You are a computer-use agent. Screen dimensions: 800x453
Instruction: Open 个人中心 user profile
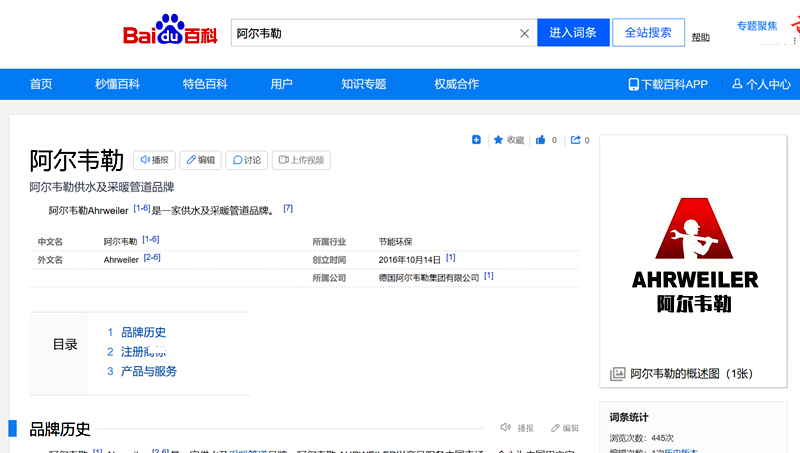(x=761, y=84)
